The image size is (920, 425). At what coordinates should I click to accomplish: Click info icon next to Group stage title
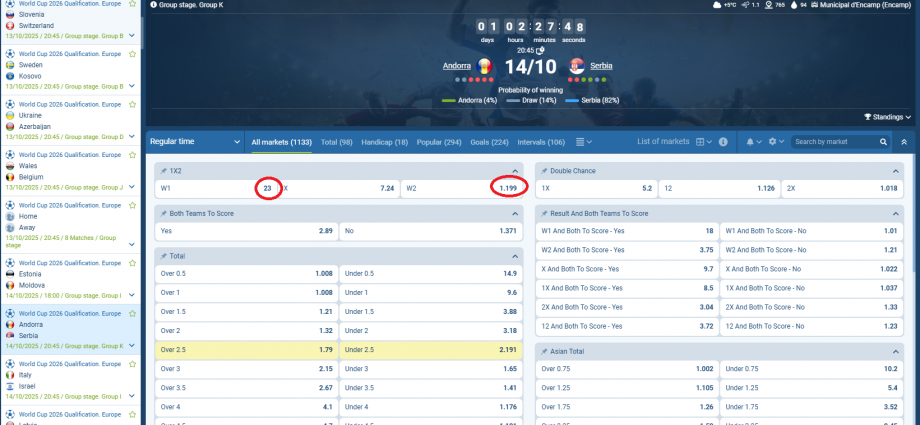tap(152, 5)
